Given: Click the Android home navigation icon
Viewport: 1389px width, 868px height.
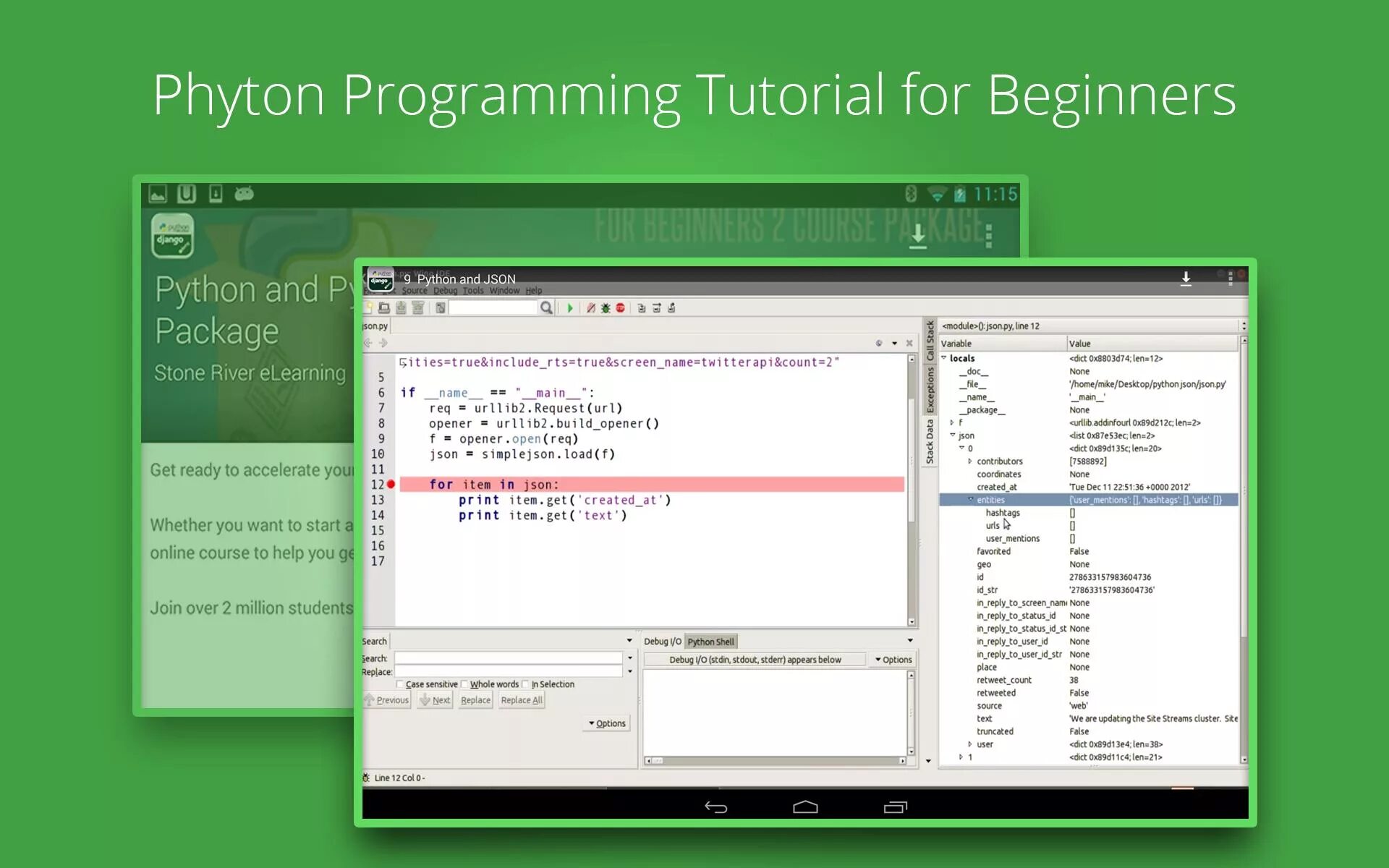Looking at the screenshot, I should pos(805,807).
